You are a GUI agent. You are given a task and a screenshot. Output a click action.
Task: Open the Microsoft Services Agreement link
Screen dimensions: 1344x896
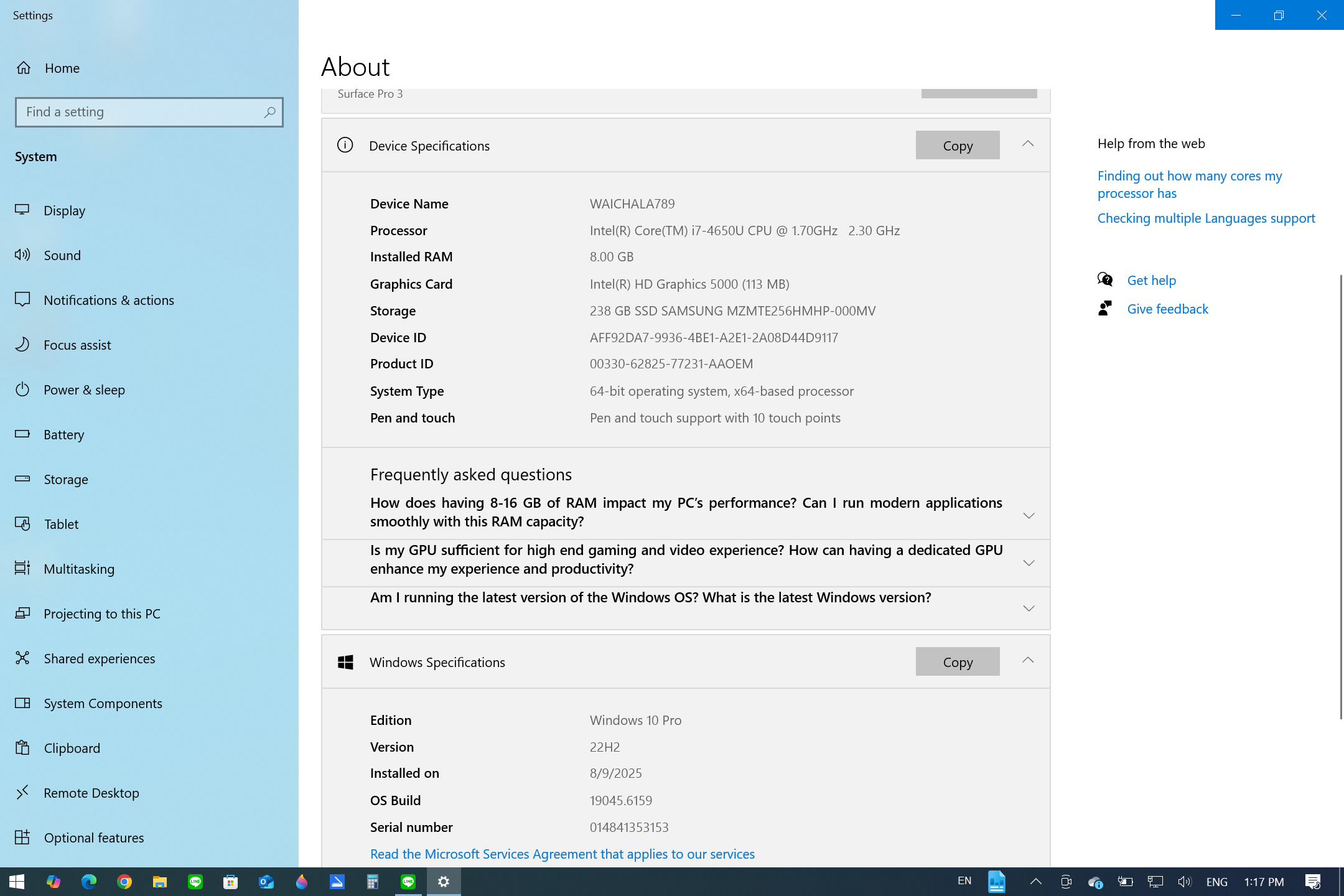(562, 854)
